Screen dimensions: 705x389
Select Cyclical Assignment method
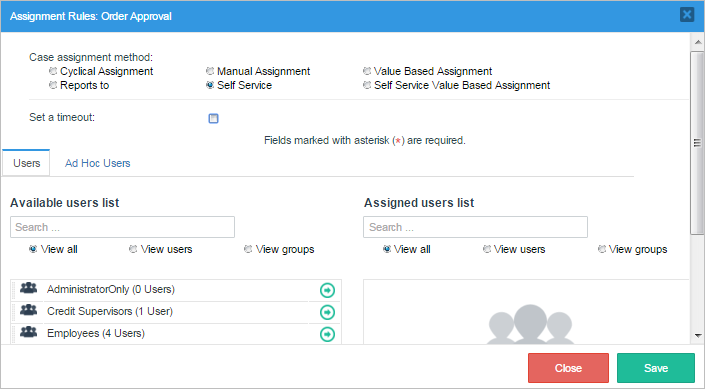[53, 71]
